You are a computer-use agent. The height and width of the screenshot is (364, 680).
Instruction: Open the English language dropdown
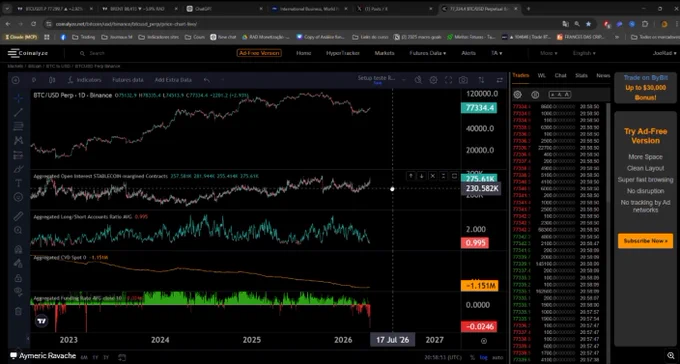click(x=584, y=53)
